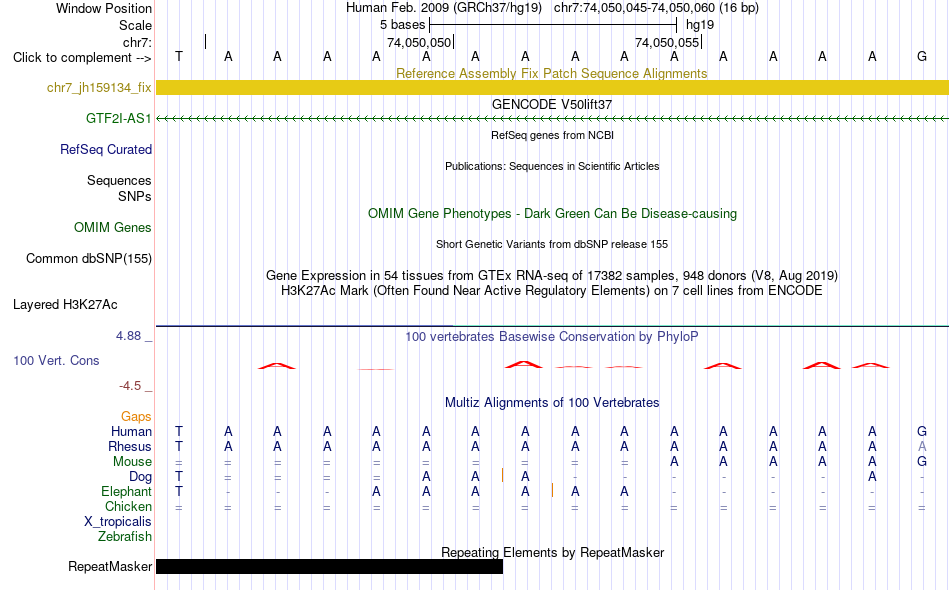Image resolution: width=950 pixels, height=590 pixels.
Task: Click RefSeq genes from NCBI title
Action: (552, 135)
